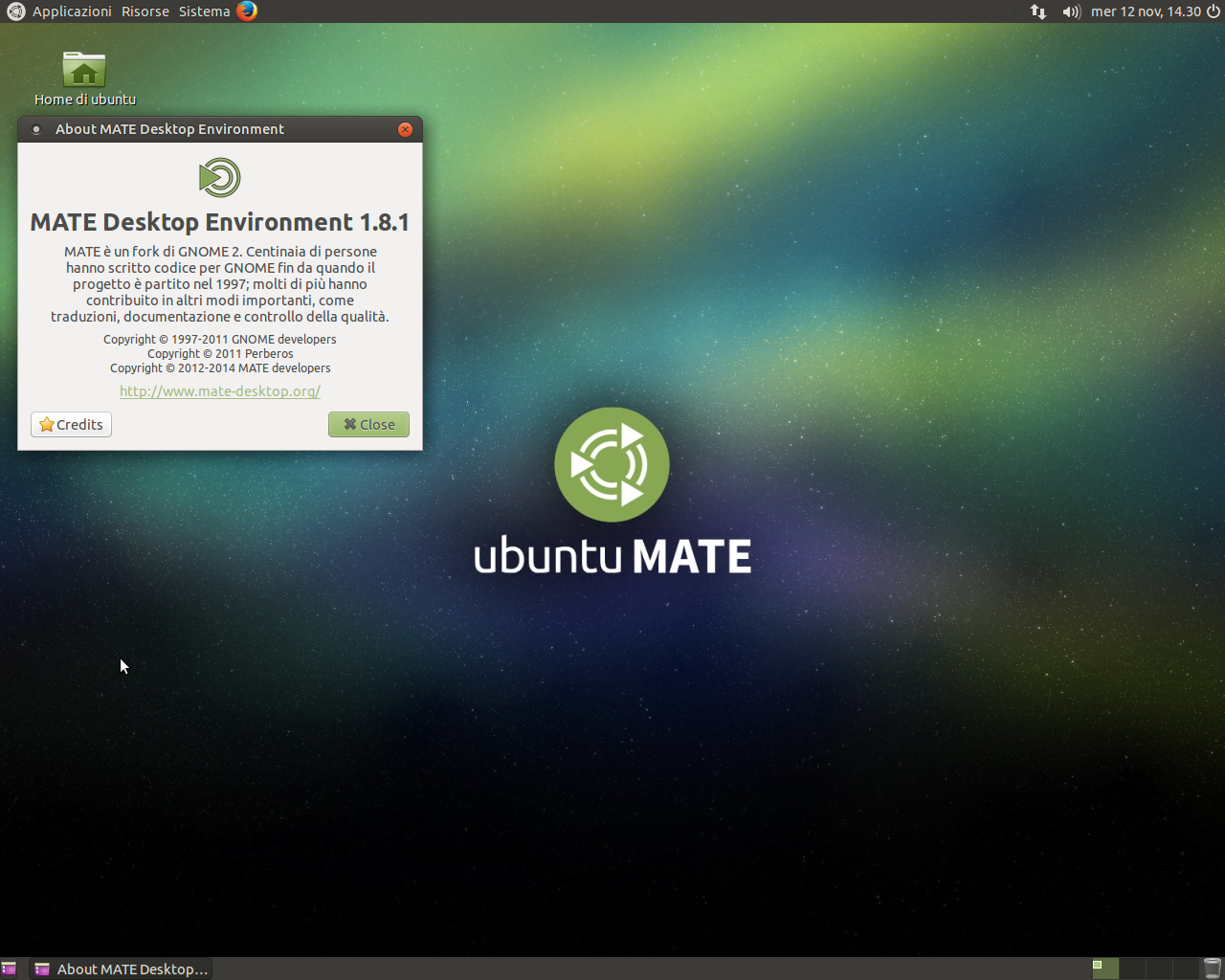This screenshot has width=1225, height=980.
Task: Open the Trash icon in bottom panel
Action: [1212, 969]
